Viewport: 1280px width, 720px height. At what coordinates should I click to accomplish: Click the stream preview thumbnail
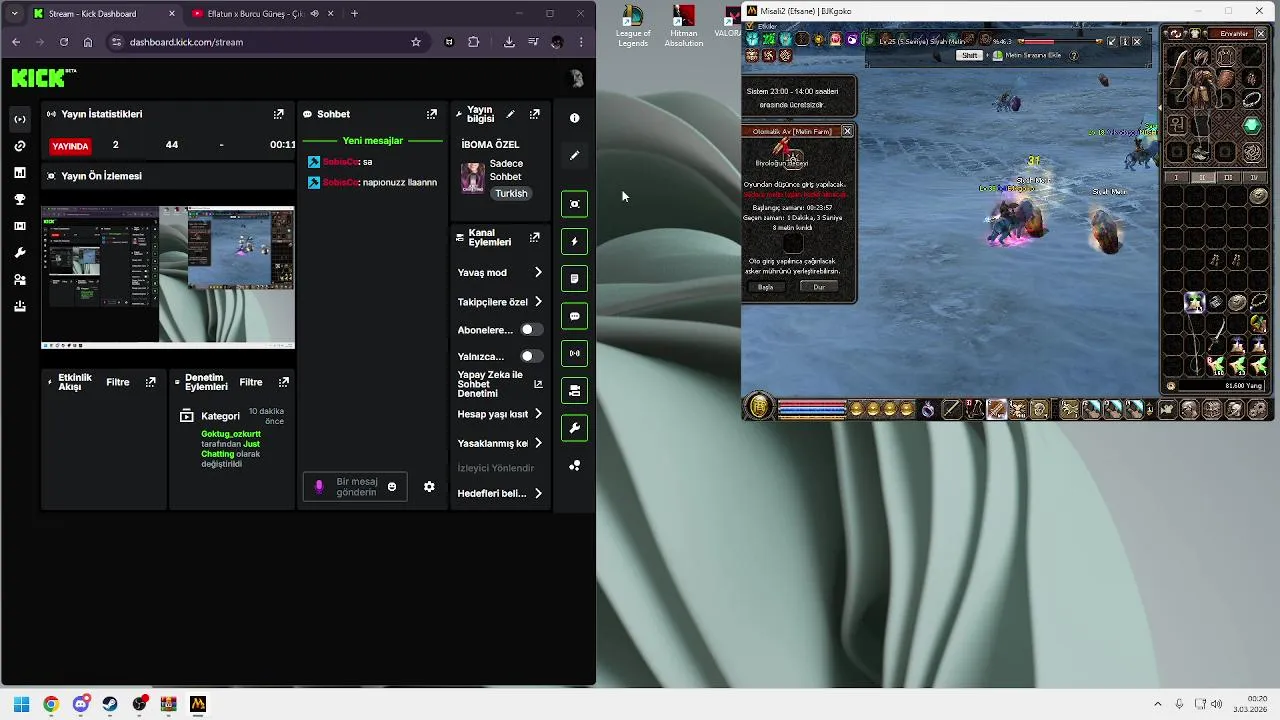pos(168,277)
